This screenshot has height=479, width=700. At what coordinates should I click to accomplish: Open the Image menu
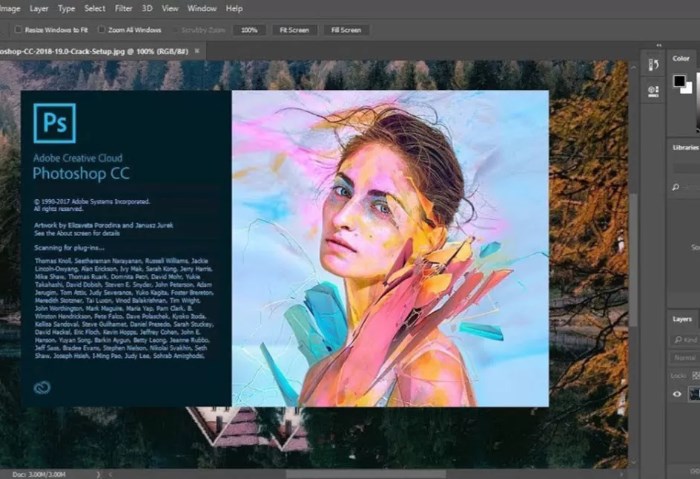coord(10,8)
